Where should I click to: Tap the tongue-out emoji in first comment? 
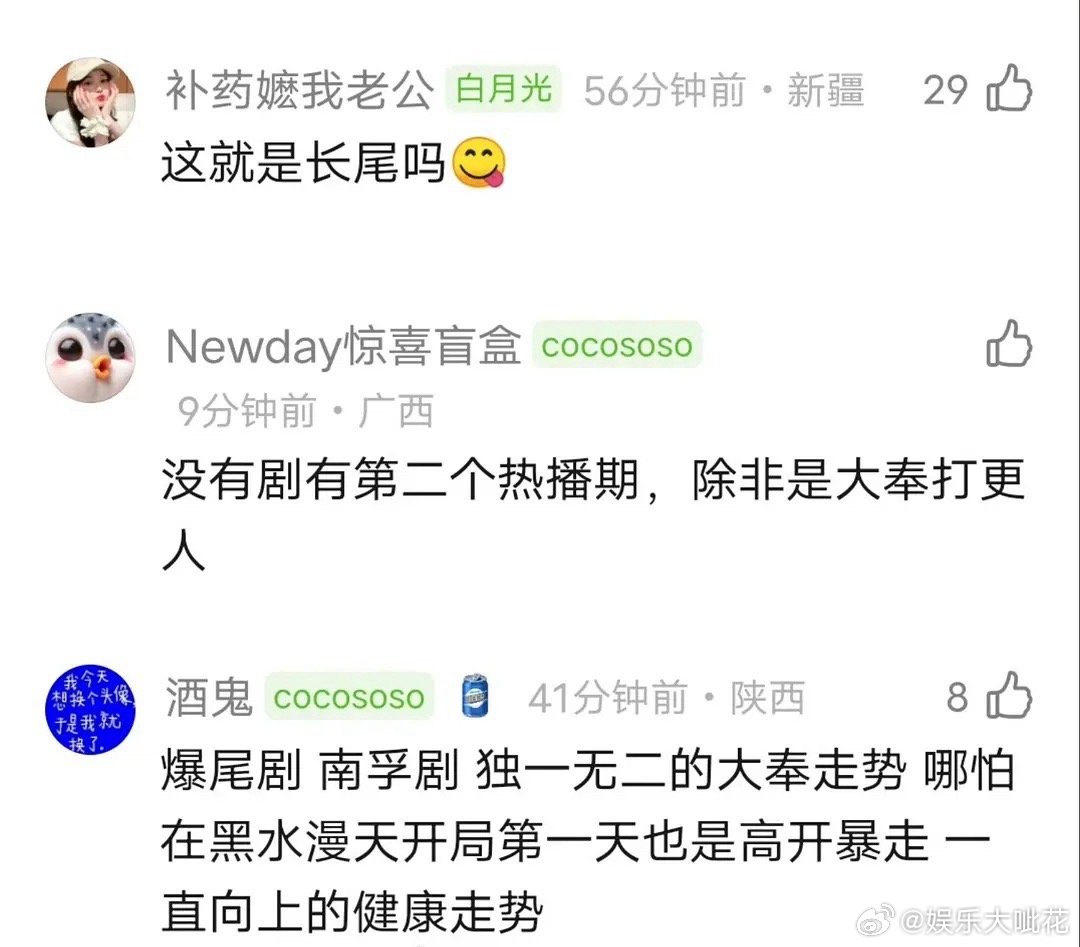[479, 163]
